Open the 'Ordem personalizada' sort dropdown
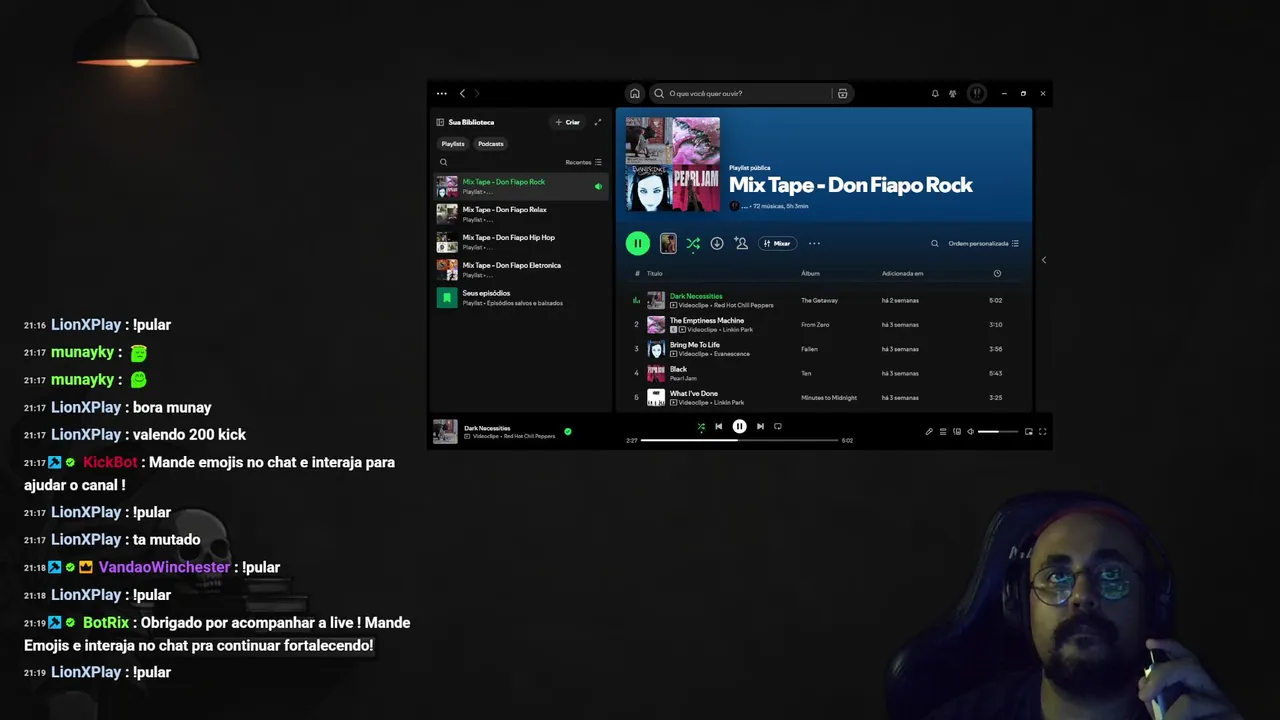Viewport: 1280px width, 720px height. pos(984,243)
